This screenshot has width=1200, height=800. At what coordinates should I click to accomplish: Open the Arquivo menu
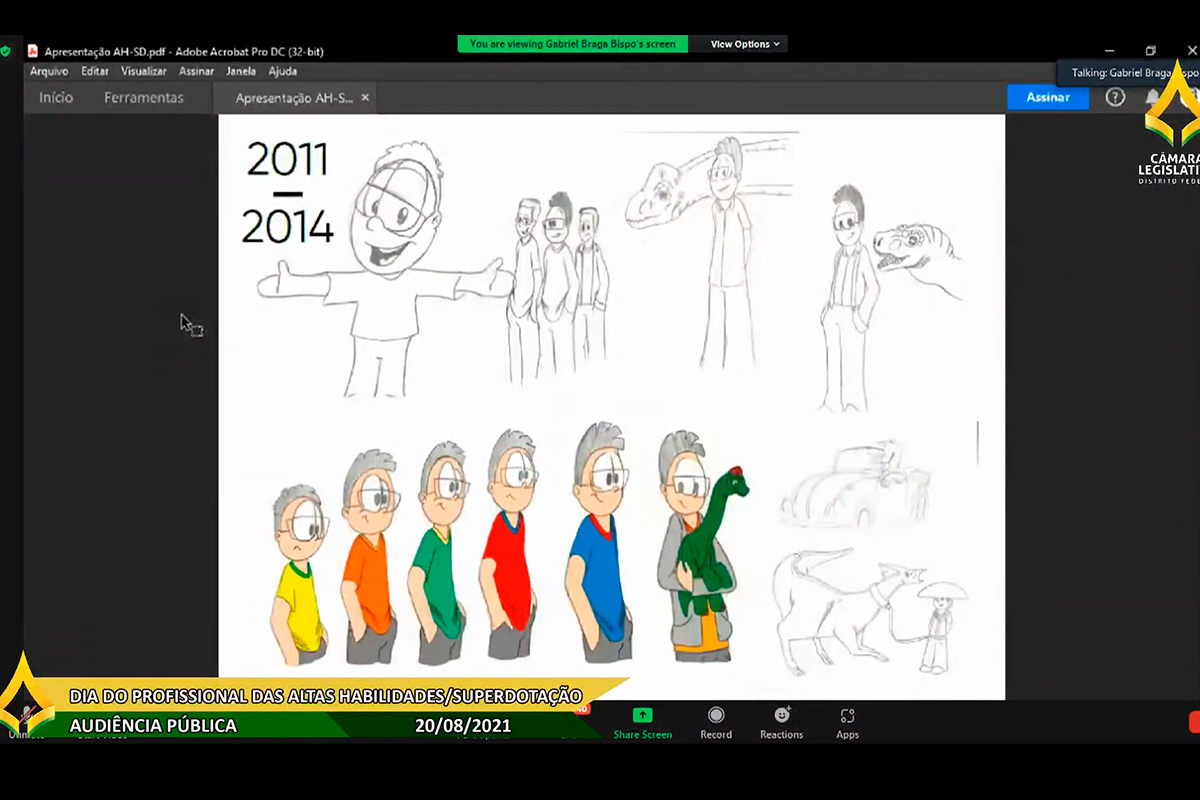pos(49,72)
